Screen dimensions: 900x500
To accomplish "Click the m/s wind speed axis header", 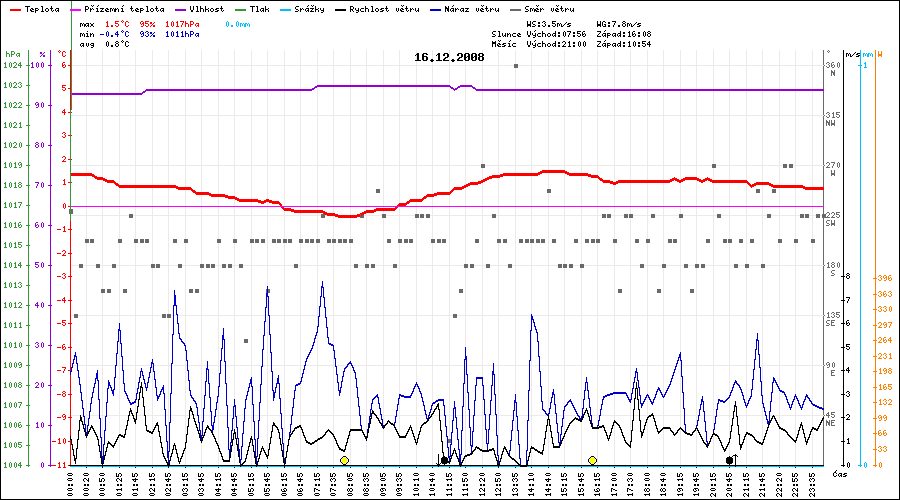I will (x=851, y=54).
